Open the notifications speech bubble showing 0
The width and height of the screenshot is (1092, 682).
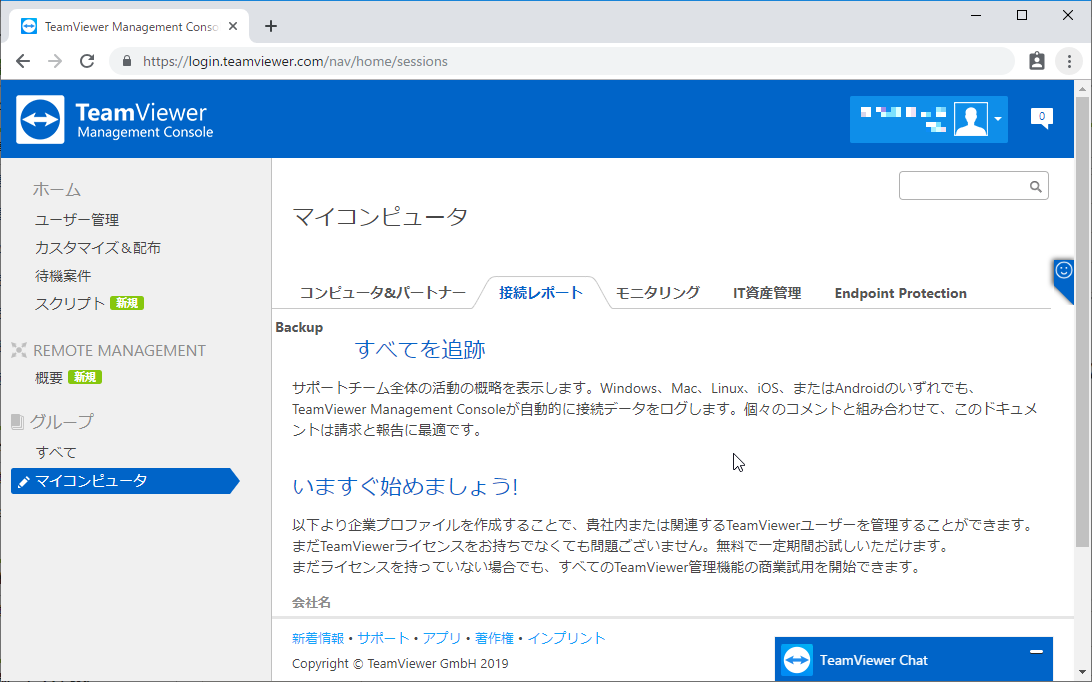click(1042, 116)
